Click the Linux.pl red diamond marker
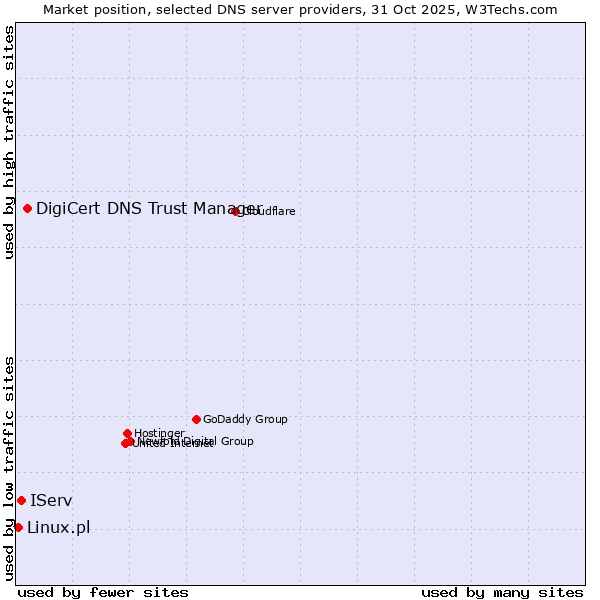This screenshot has width=600, height=600. (x=18, y=527)
